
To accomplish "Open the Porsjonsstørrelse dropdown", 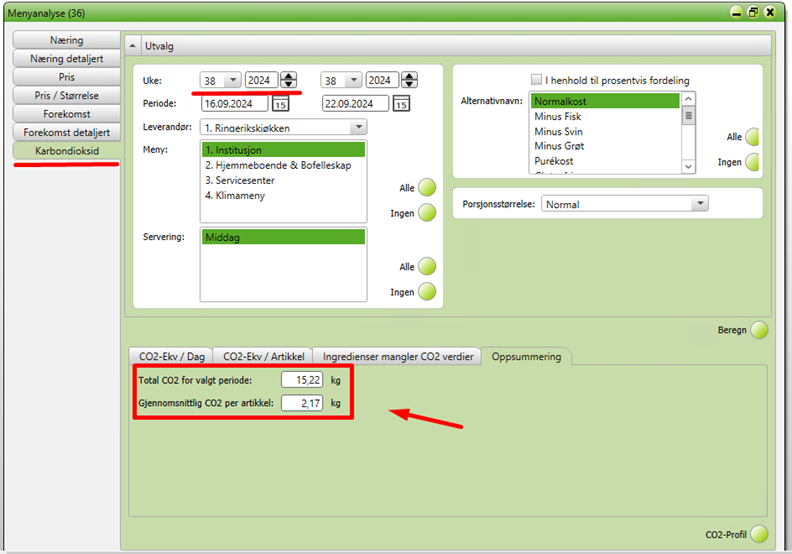I will click(x=700, y=204).
